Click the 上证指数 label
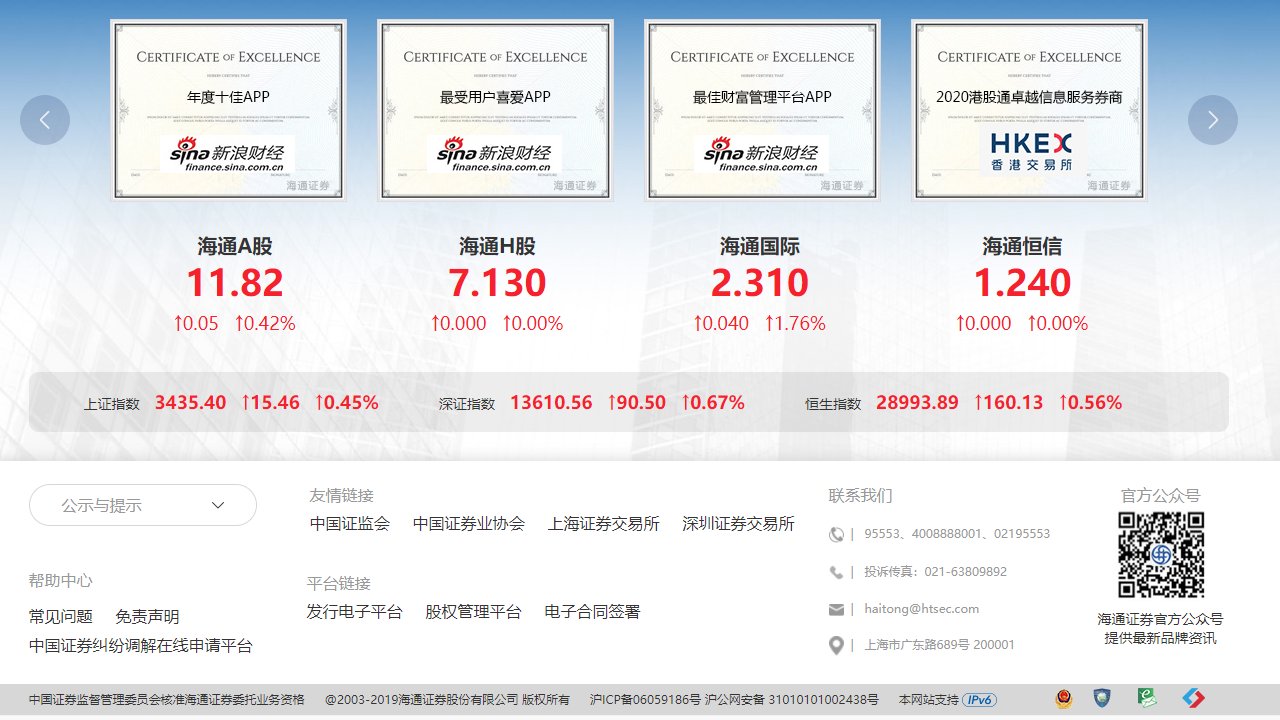The image size is (1280, 720). click(x=112, y=404)
